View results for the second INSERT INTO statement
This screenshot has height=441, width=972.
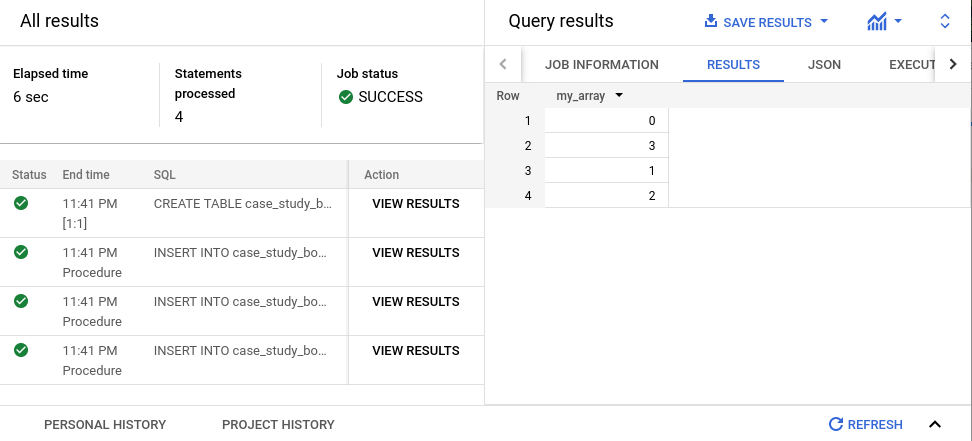415,302
